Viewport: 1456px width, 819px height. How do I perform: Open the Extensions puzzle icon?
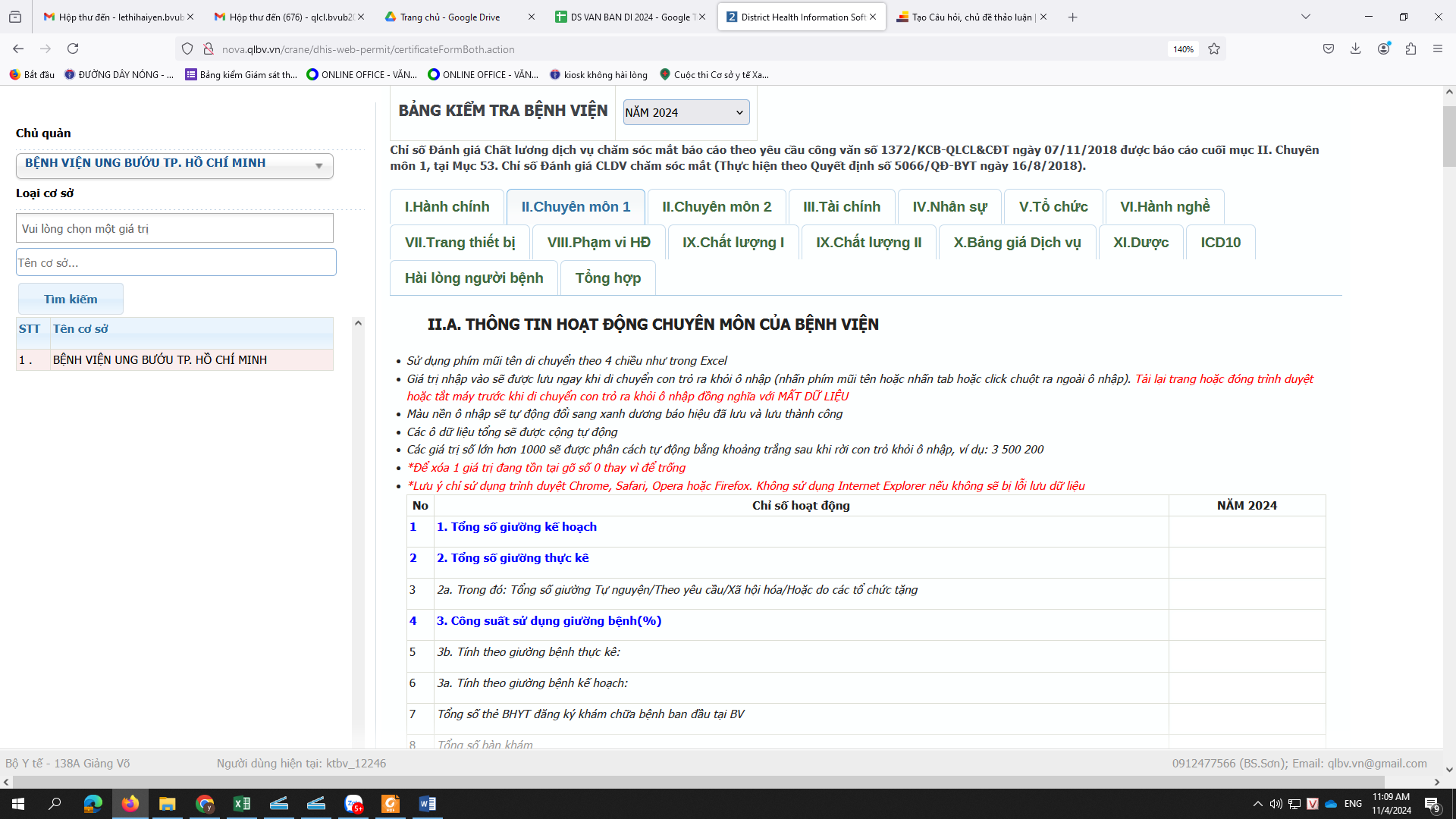(1410, 49)
